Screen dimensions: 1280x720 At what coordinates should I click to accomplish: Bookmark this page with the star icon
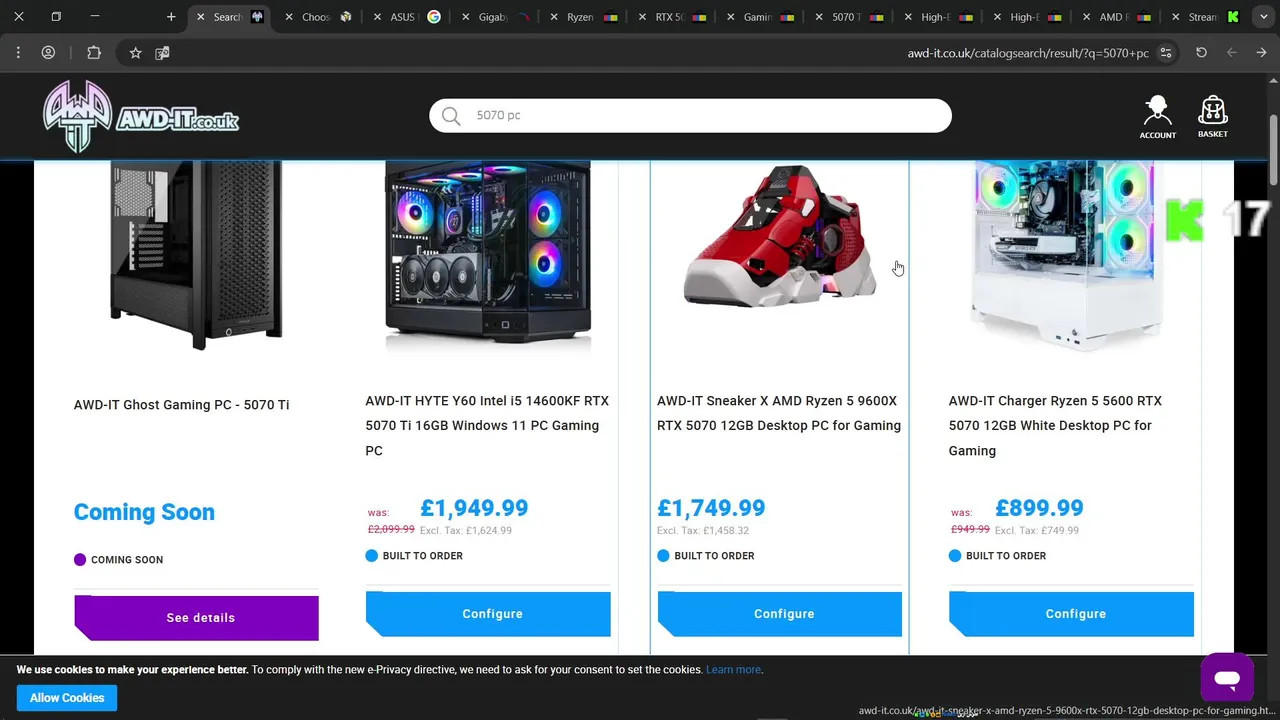click(135, 53)
